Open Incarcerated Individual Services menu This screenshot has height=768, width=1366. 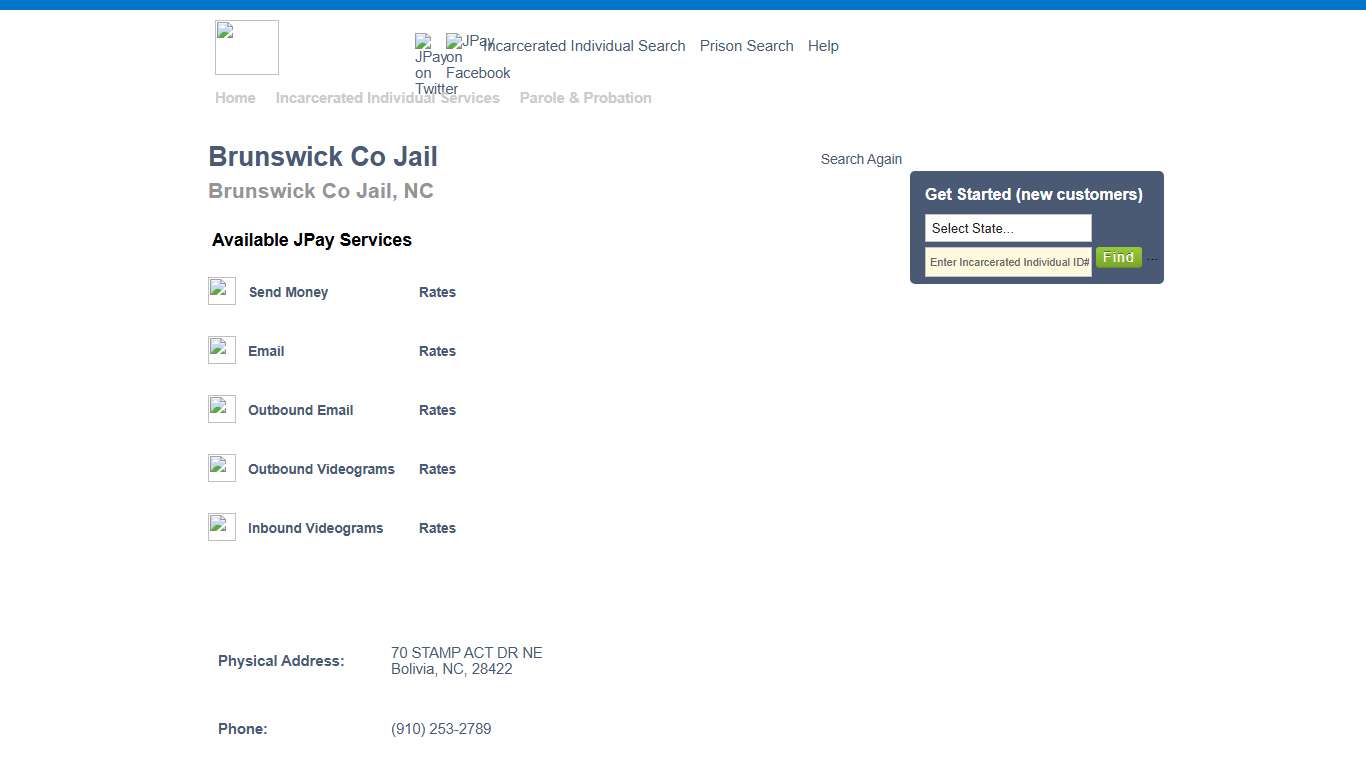coord(388,97)
